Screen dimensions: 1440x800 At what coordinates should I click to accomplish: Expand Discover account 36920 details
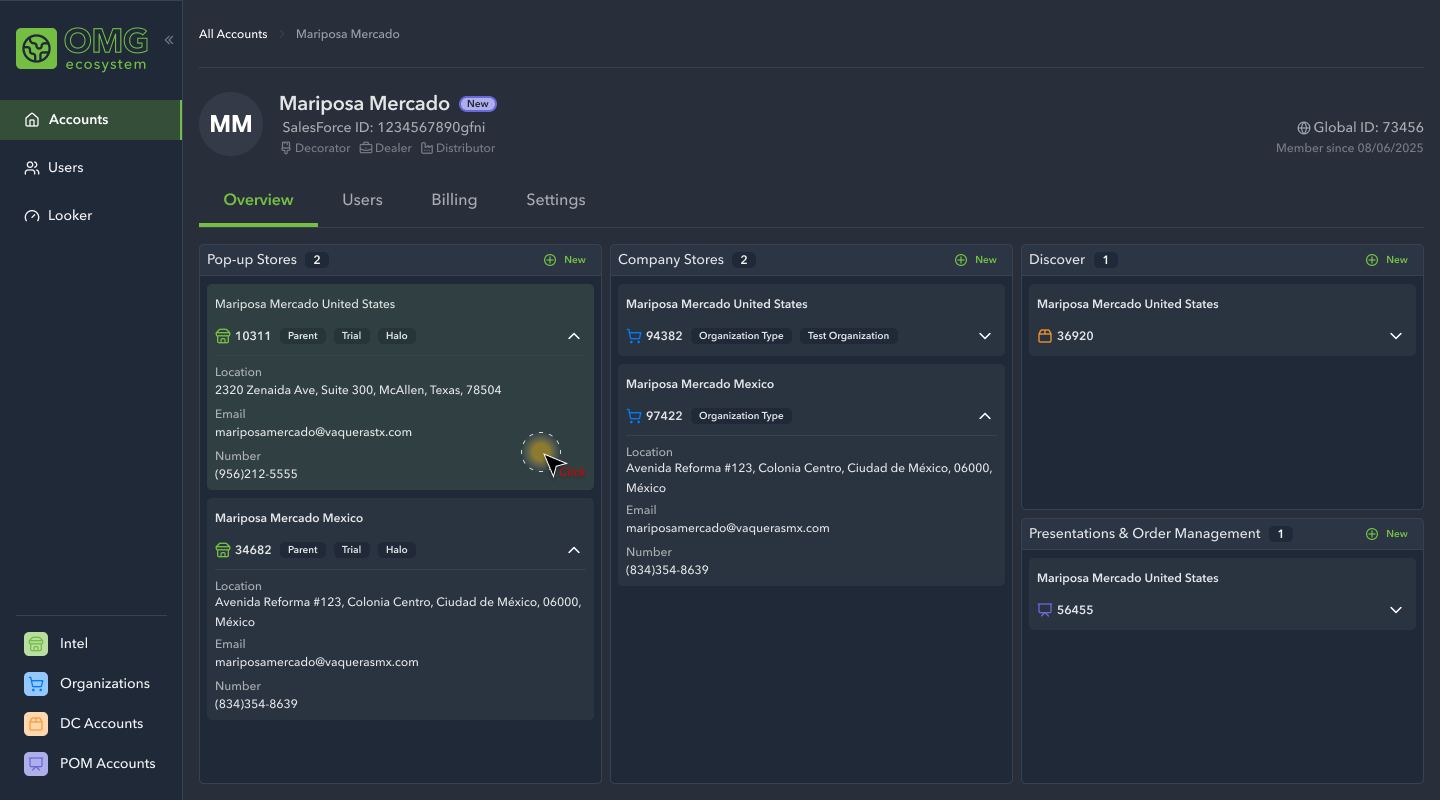[x=1396, y=336]
